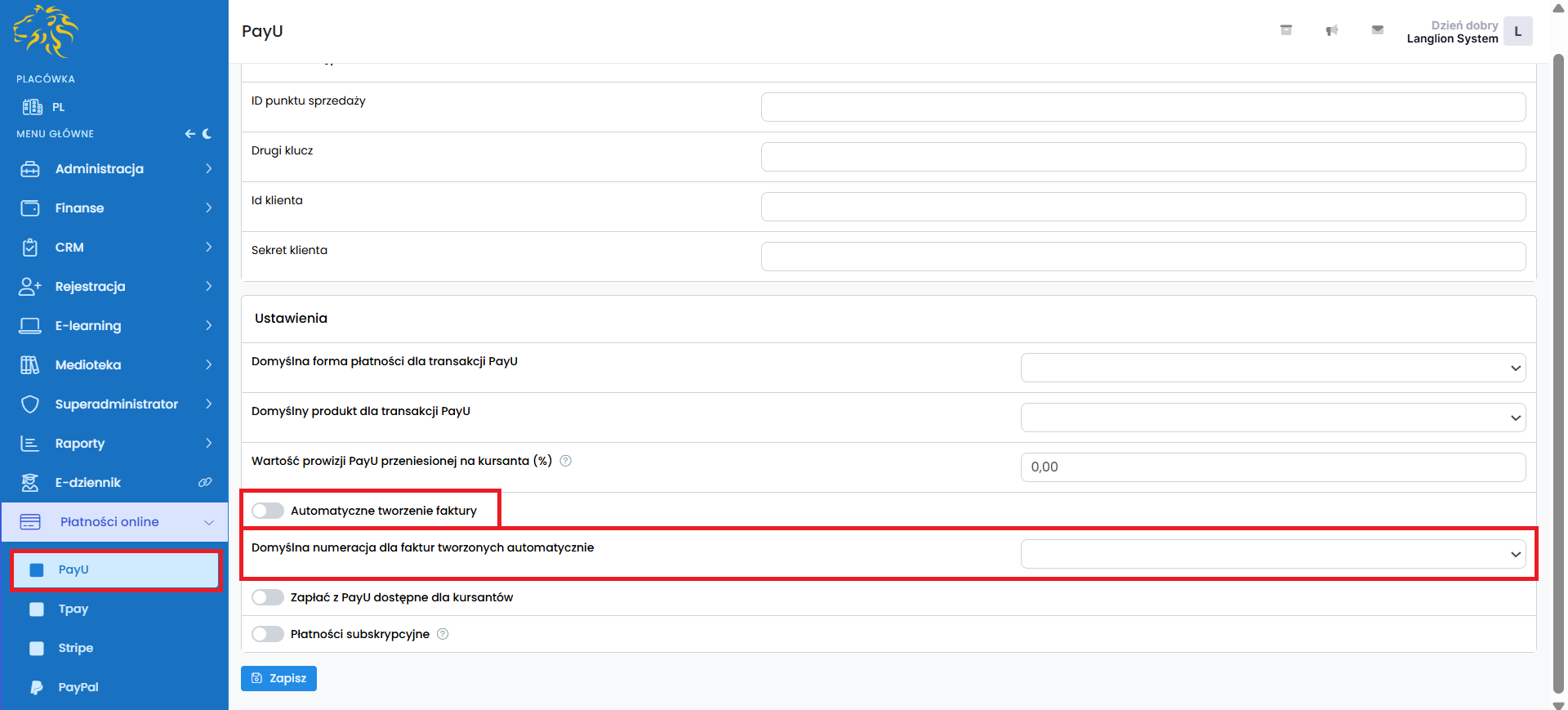The height and width of the screenshot is (710, 1568).
Task: Open announcements via the megaphone icon
Action: click(1331, 30)
